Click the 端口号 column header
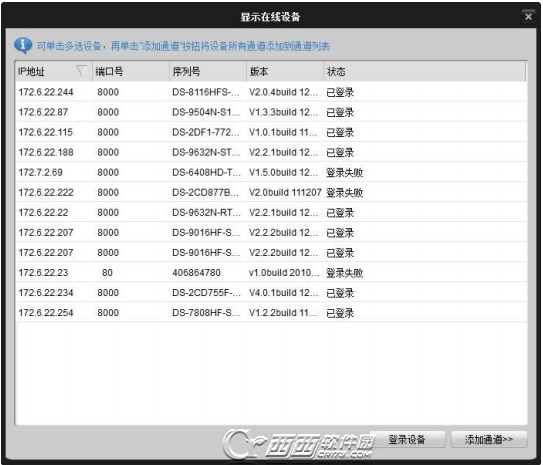Viewport: 543px width, 465px height. 131,71
